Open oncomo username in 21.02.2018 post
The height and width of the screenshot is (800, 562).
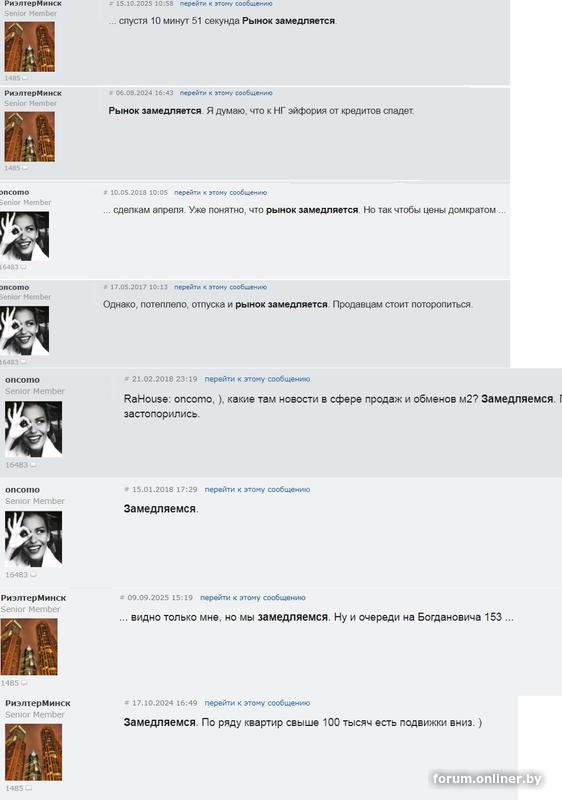[x=22, y=380]
